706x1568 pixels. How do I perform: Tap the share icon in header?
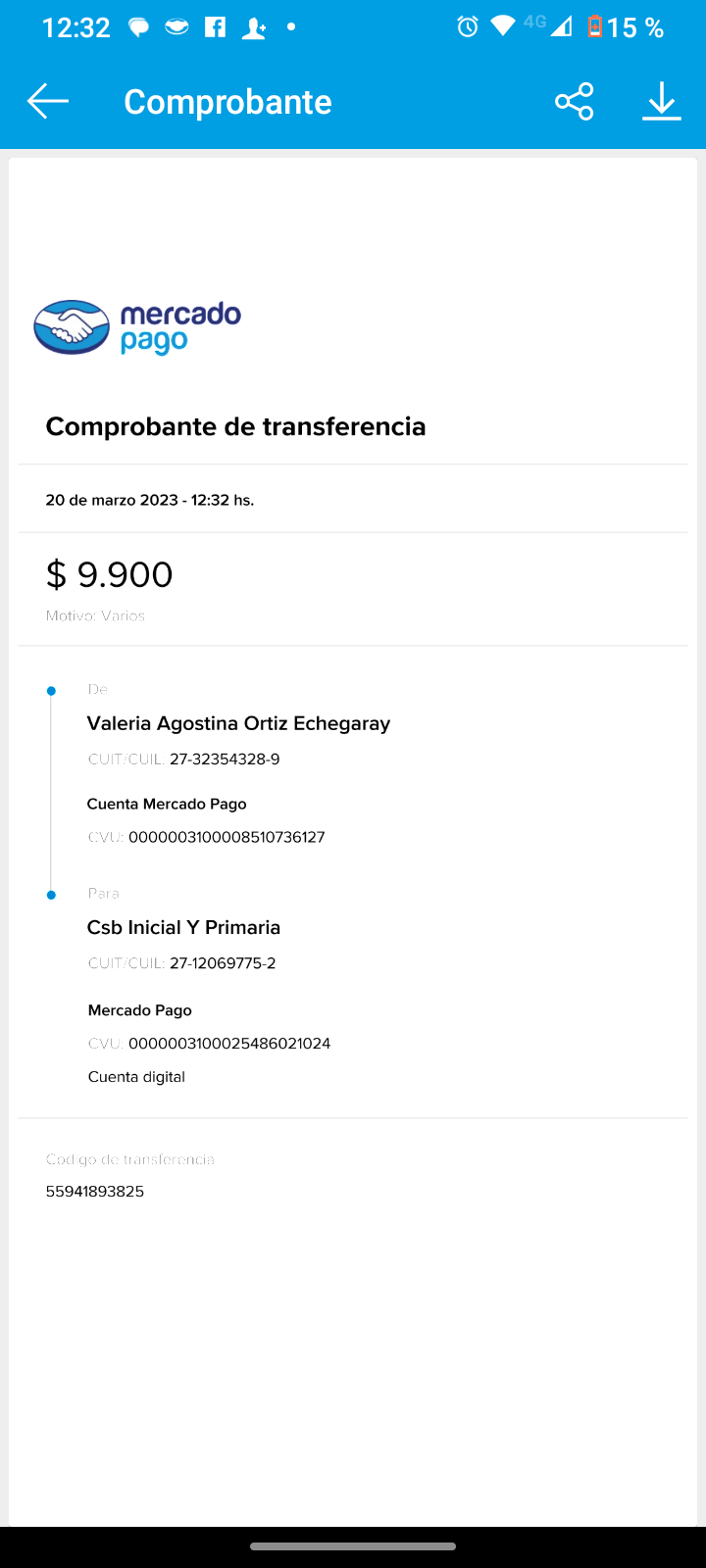(574, 101)
